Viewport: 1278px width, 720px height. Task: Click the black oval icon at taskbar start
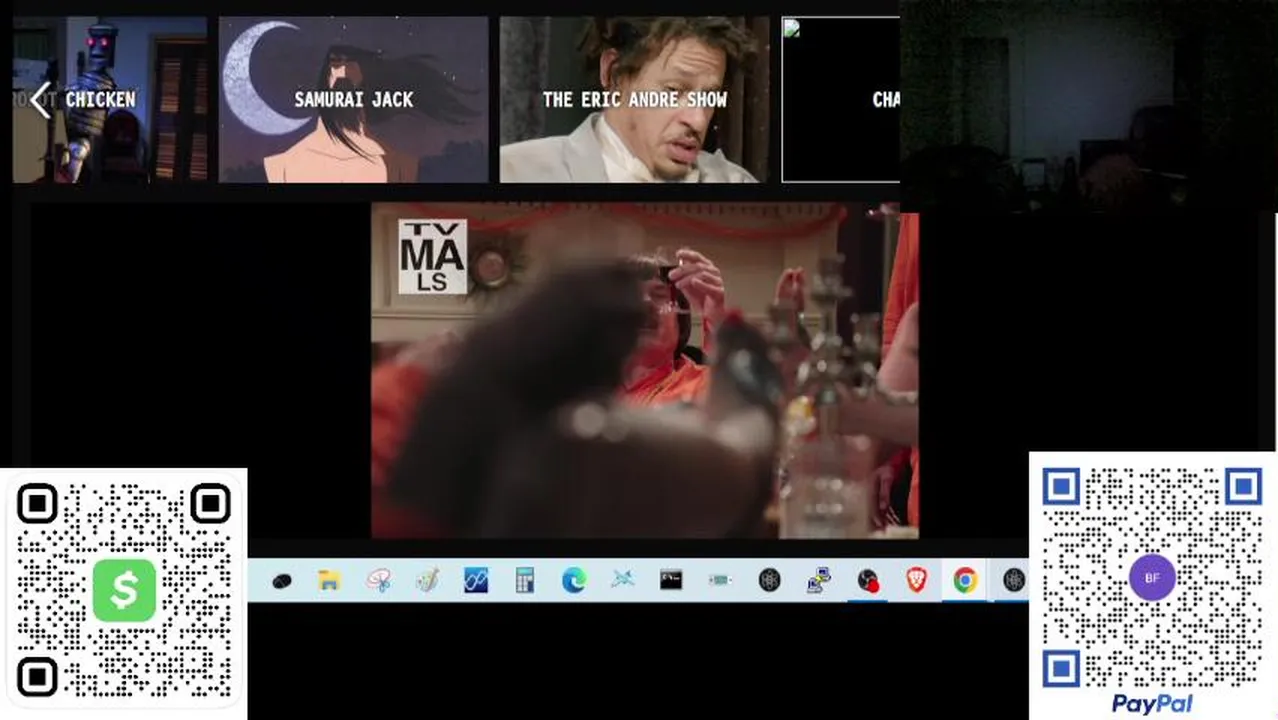[x=281, y=581]
